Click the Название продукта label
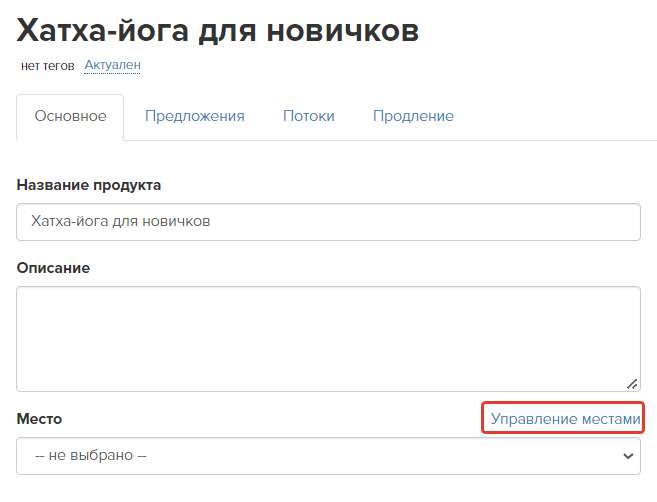Screen dimensions: 657x502 tap(89, 185)
